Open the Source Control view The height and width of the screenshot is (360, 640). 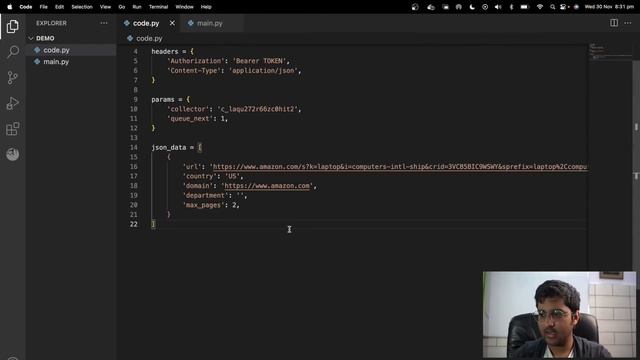(13, 78)
